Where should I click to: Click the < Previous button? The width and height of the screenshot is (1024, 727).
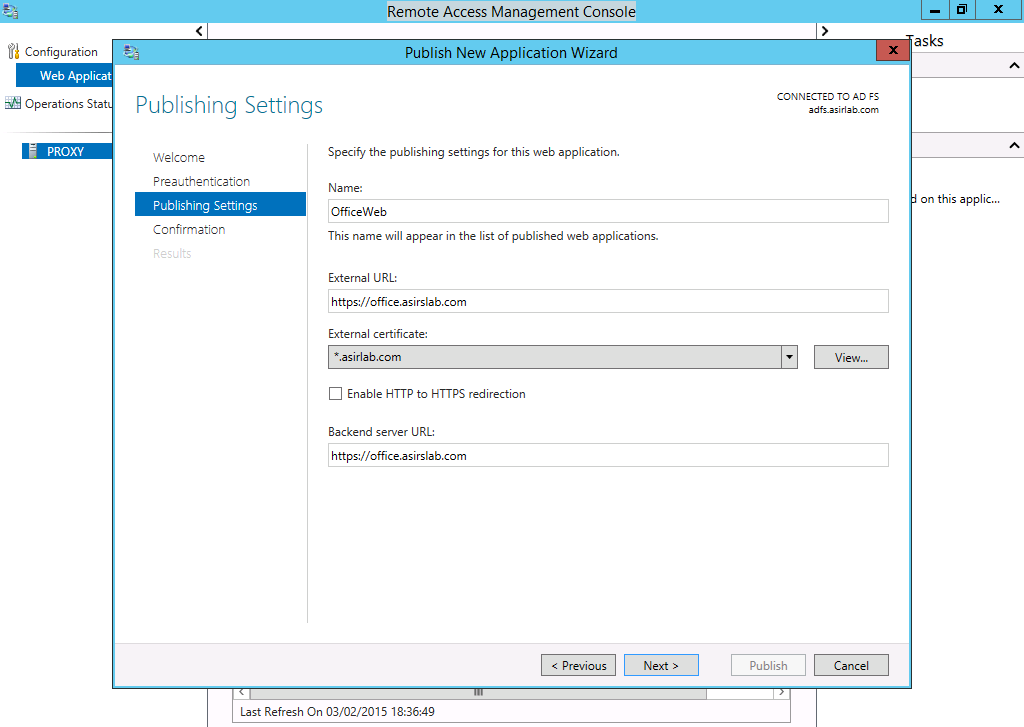(x=579, y=665)
